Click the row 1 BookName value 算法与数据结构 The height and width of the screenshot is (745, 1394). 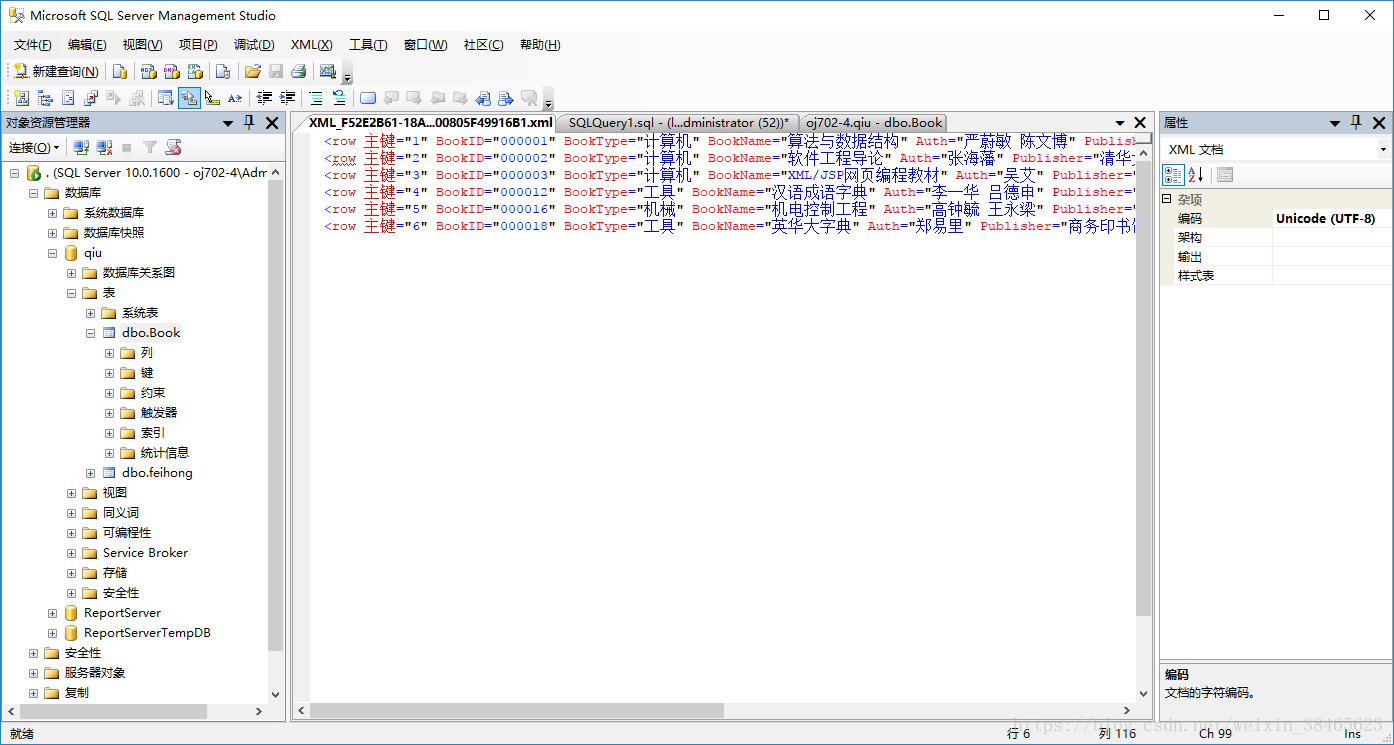tap(843, 141)
